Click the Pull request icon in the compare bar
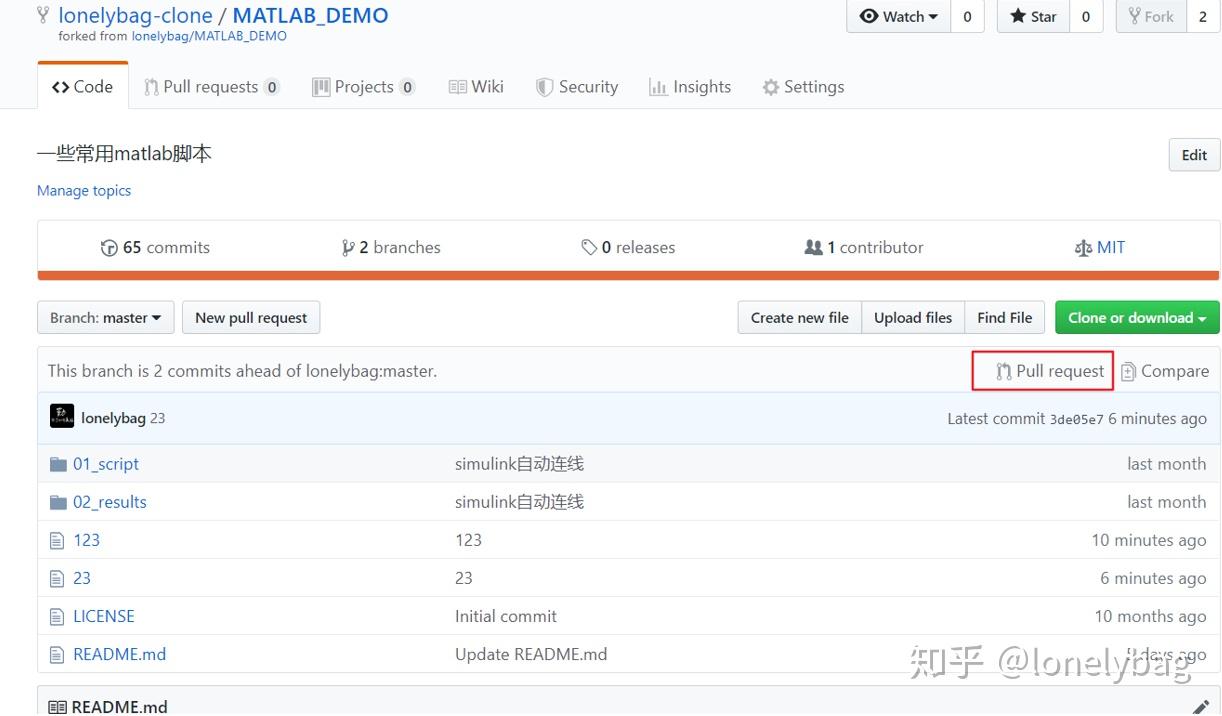This screenshot has height=716, width=1222. 1003,370
